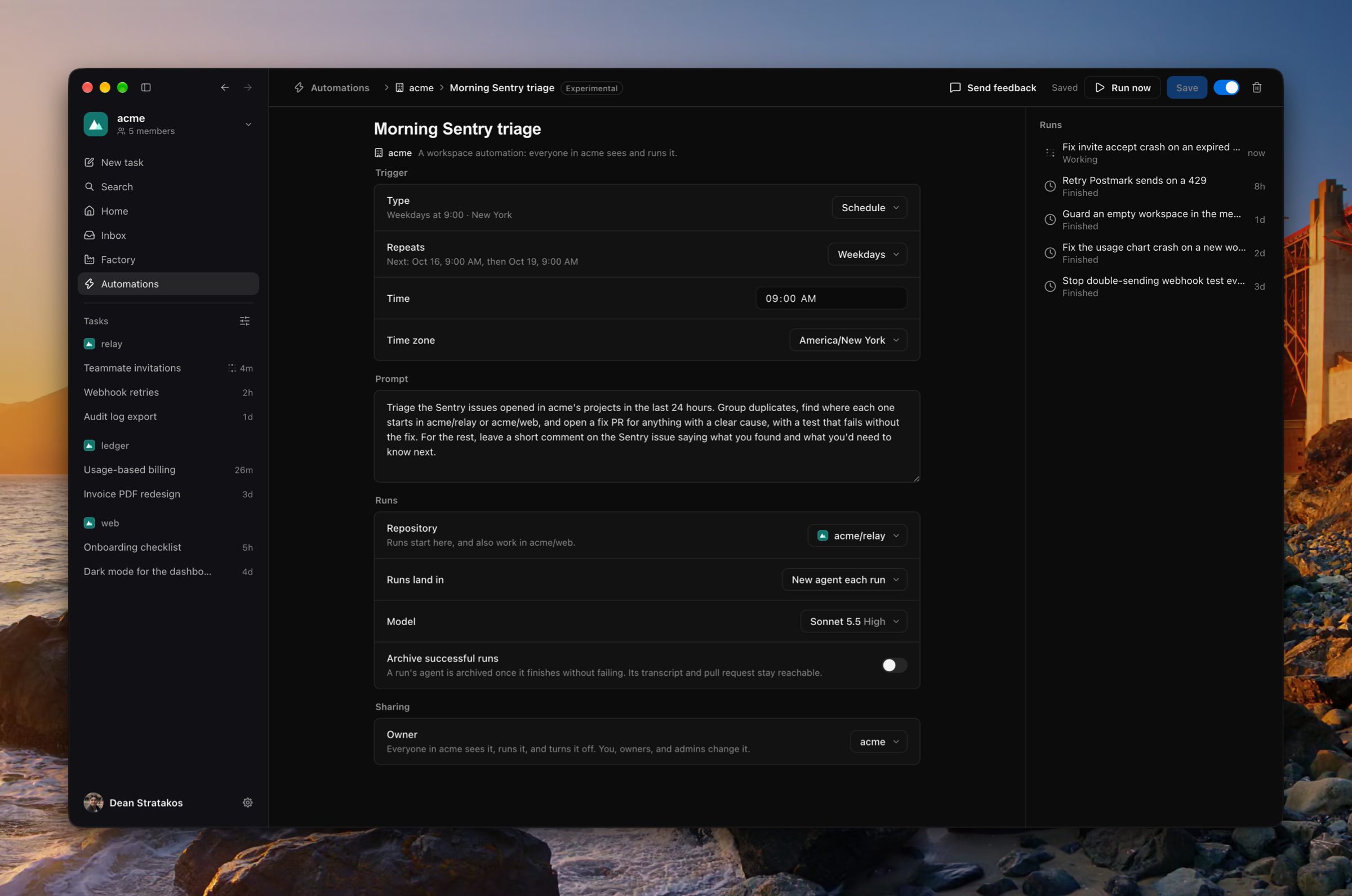Open the New agent each run dropdown

pyautogui.click(x=844, y=579)
